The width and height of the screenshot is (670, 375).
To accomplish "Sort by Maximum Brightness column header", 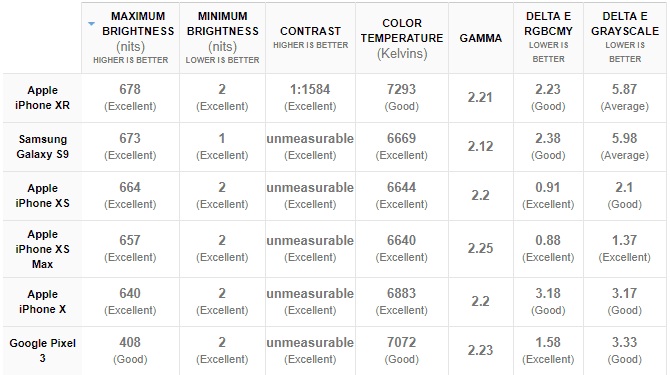I will (x=131, y=38).
